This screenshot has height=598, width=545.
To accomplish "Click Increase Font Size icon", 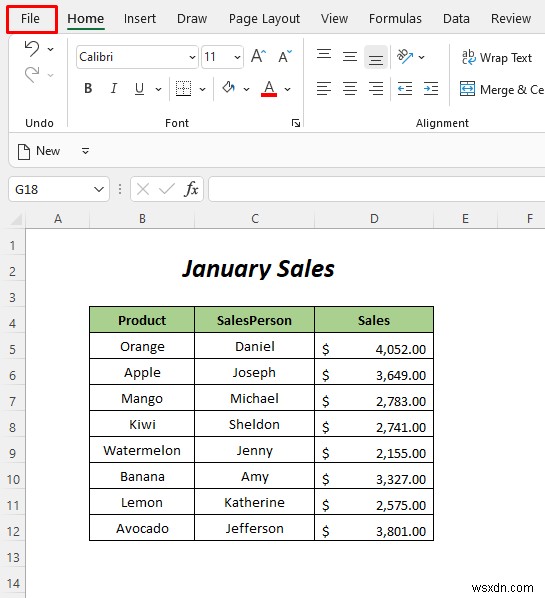I will pyautogui.click(x=259, y=56).
